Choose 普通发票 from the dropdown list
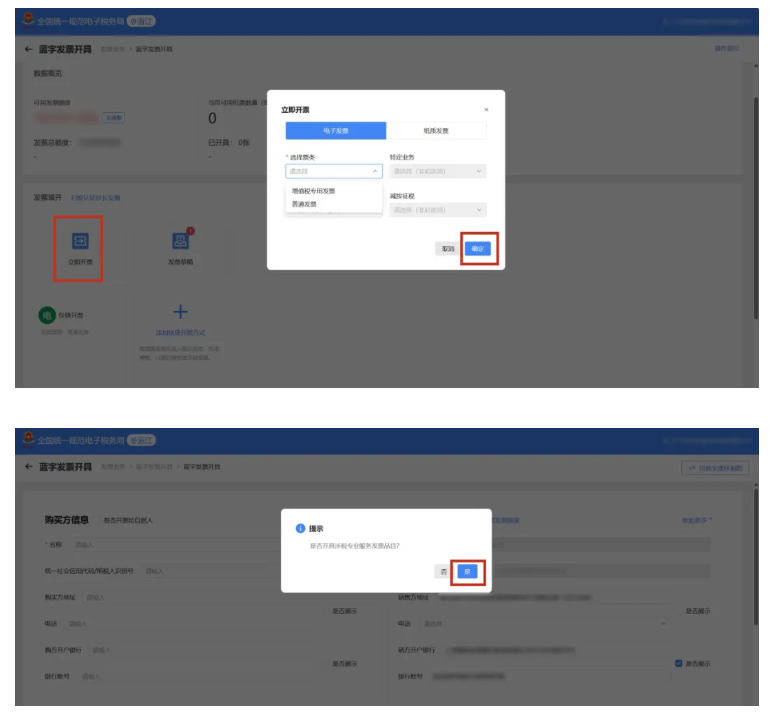Screen dimensions: 773x712 (x=304, y=204)
